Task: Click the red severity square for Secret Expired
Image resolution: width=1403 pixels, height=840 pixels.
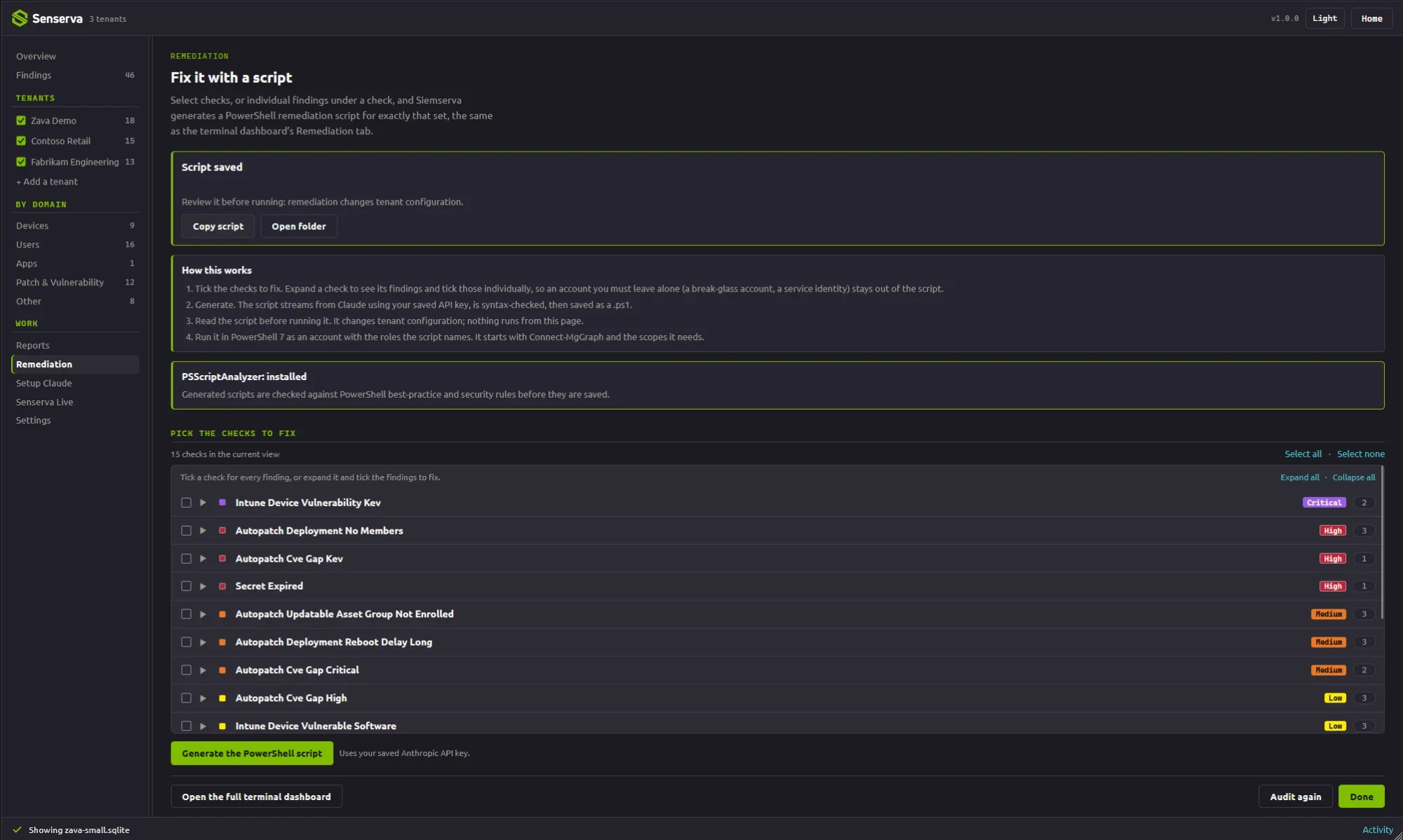Action: click(222, 586)
